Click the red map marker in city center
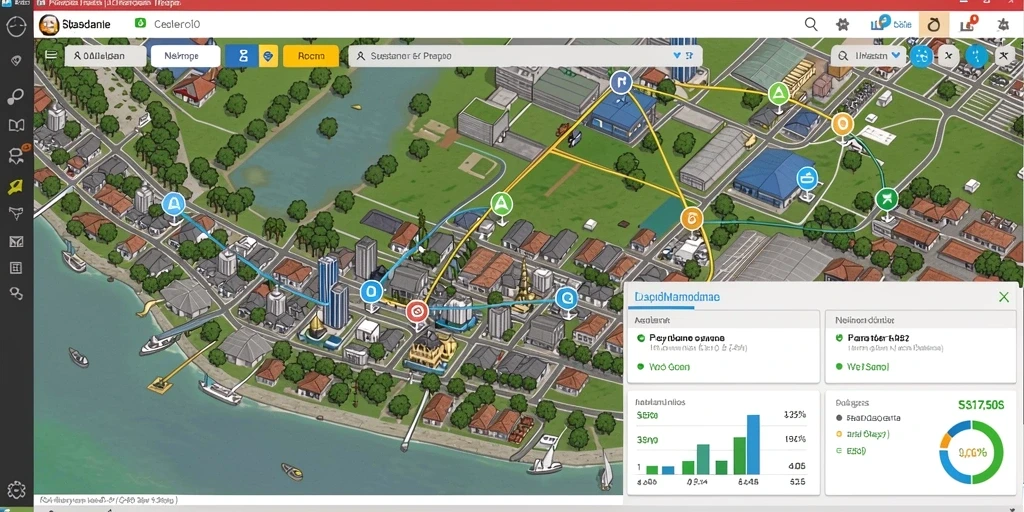1024x512 pixels. click(417, 312)
